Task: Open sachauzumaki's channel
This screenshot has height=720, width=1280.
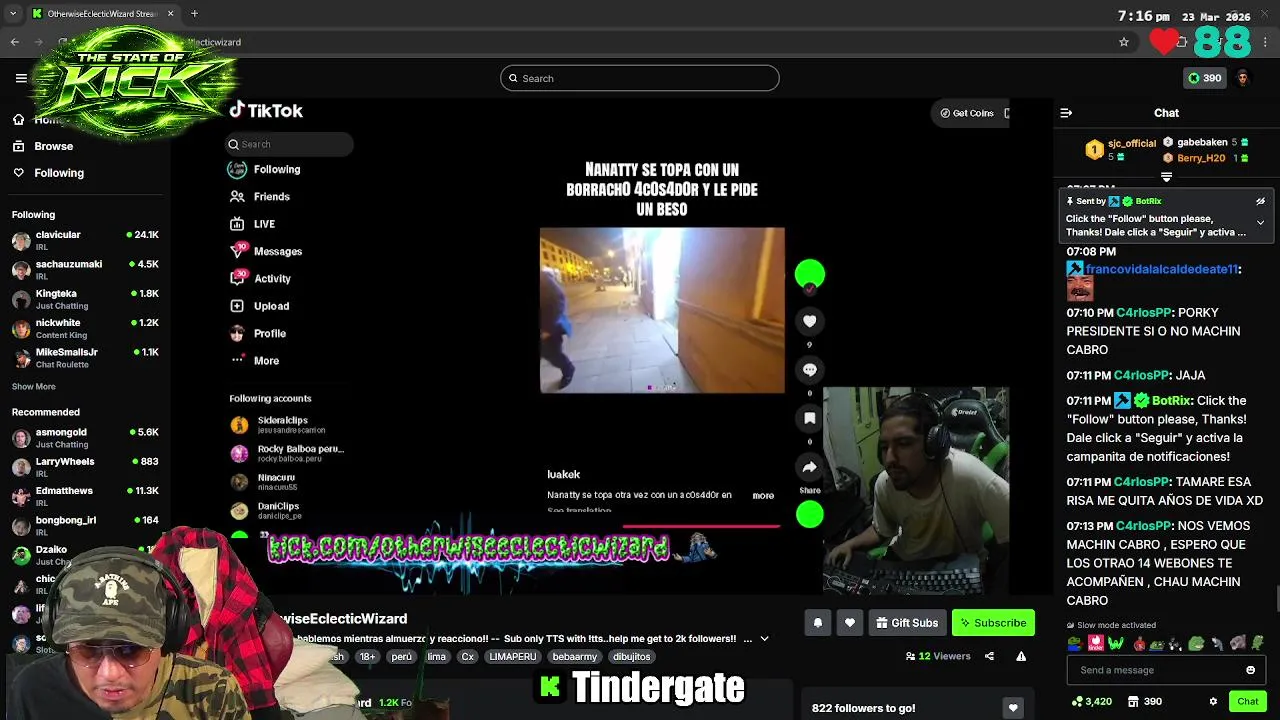Action: [85, 269]
